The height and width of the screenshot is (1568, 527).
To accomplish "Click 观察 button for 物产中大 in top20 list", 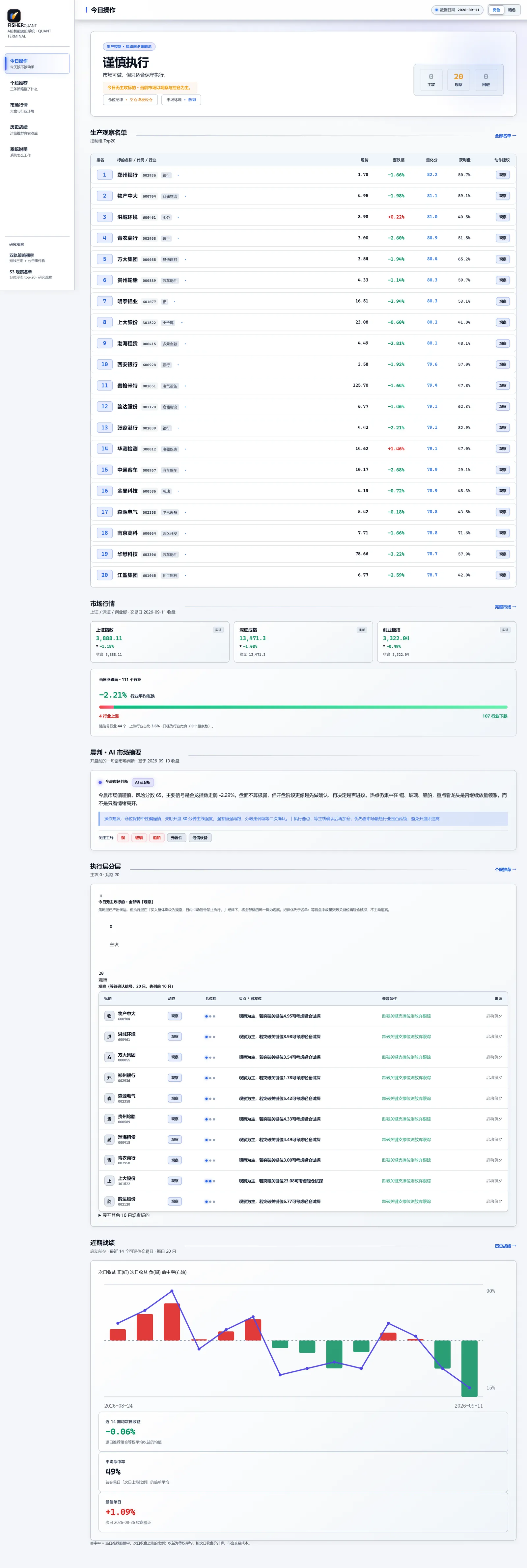I will 503,196.
